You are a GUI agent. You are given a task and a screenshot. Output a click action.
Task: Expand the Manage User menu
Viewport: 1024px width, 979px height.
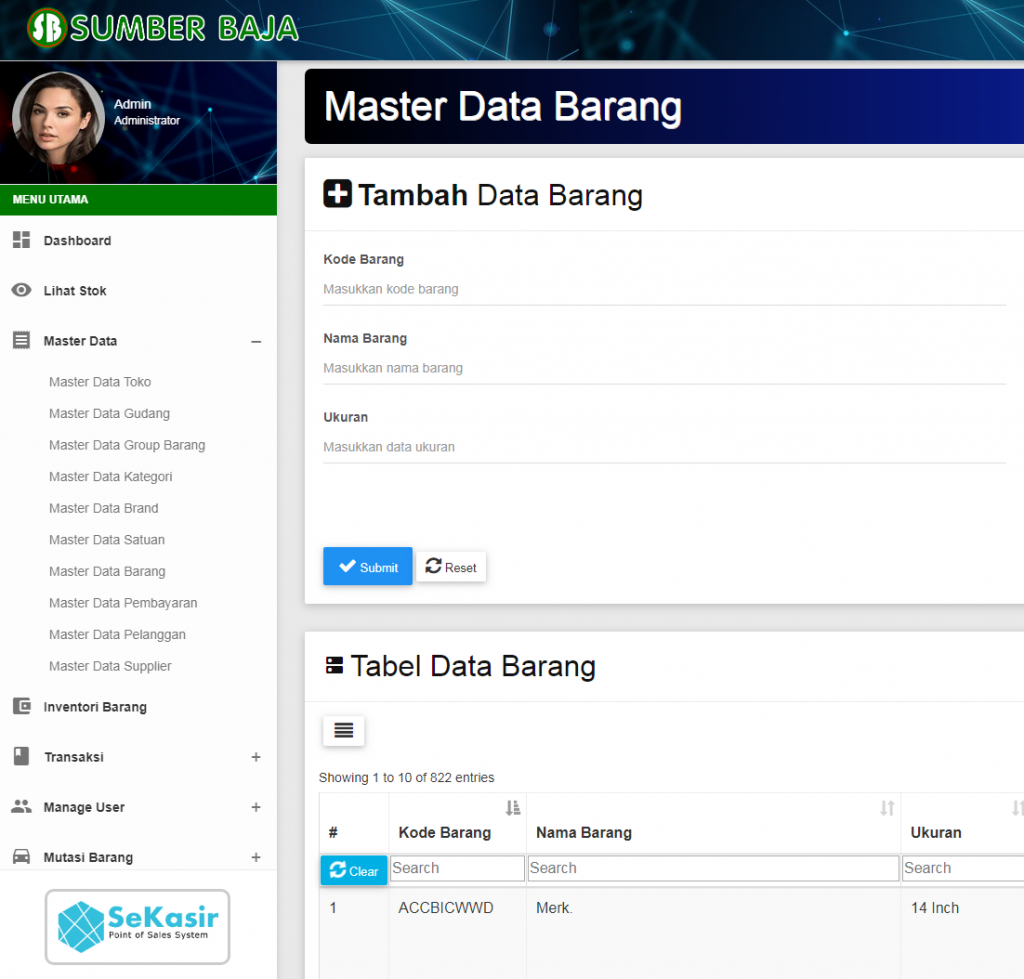click(256, 807)
